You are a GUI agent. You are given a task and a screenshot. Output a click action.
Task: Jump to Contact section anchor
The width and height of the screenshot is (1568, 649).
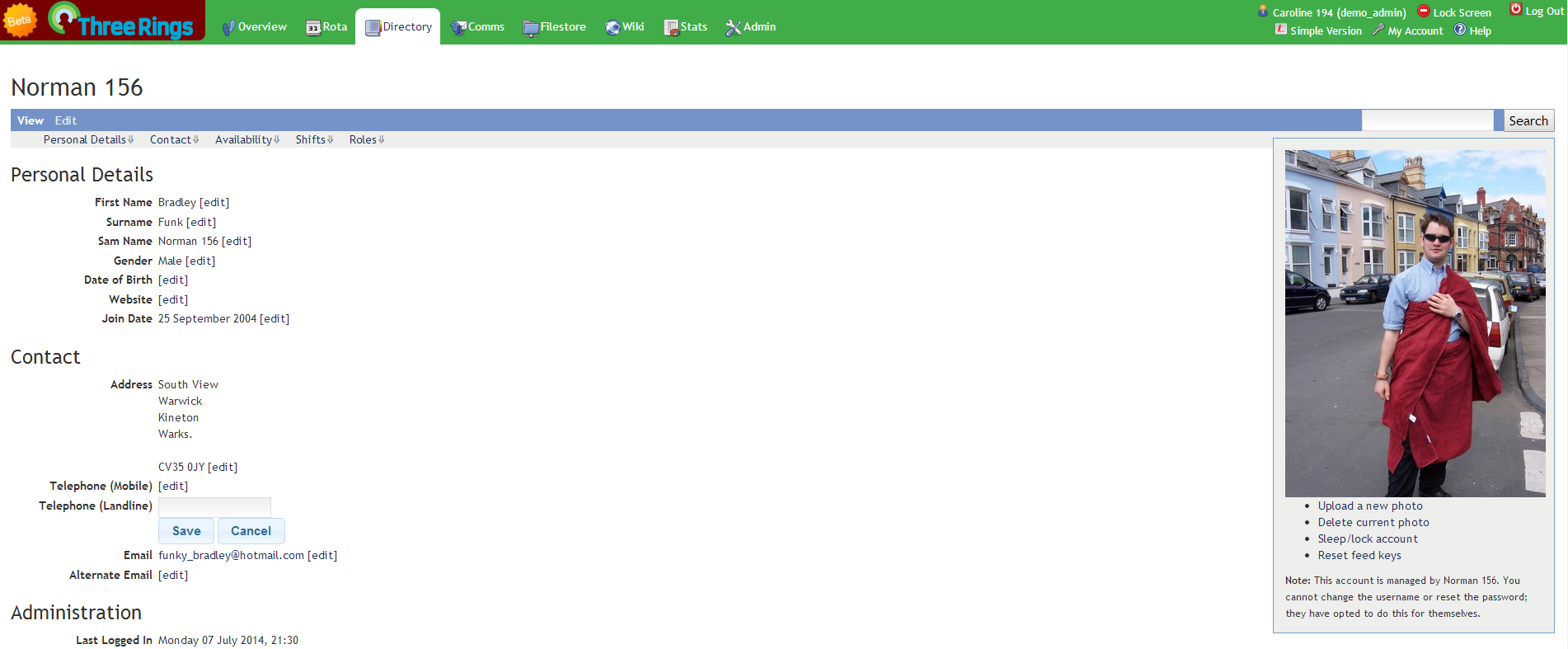(x=174, y=139)
